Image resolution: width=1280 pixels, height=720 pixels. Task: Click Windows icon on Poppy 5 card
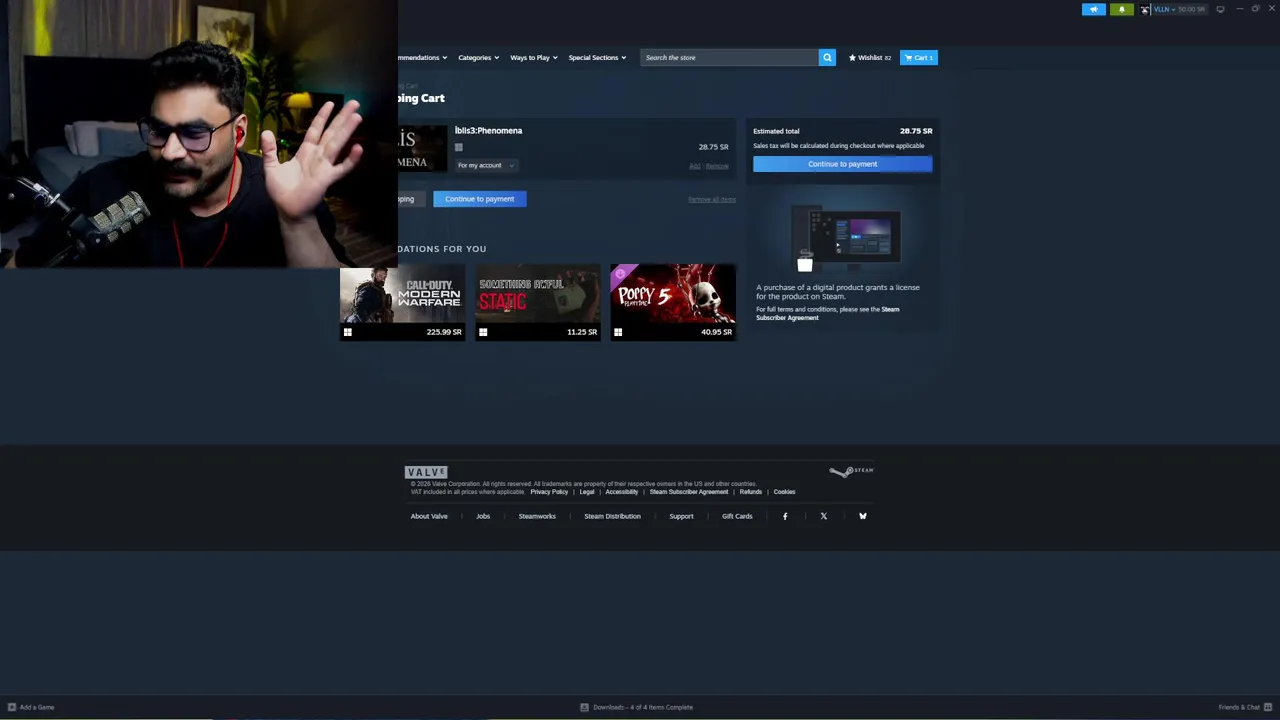point(618,332)
